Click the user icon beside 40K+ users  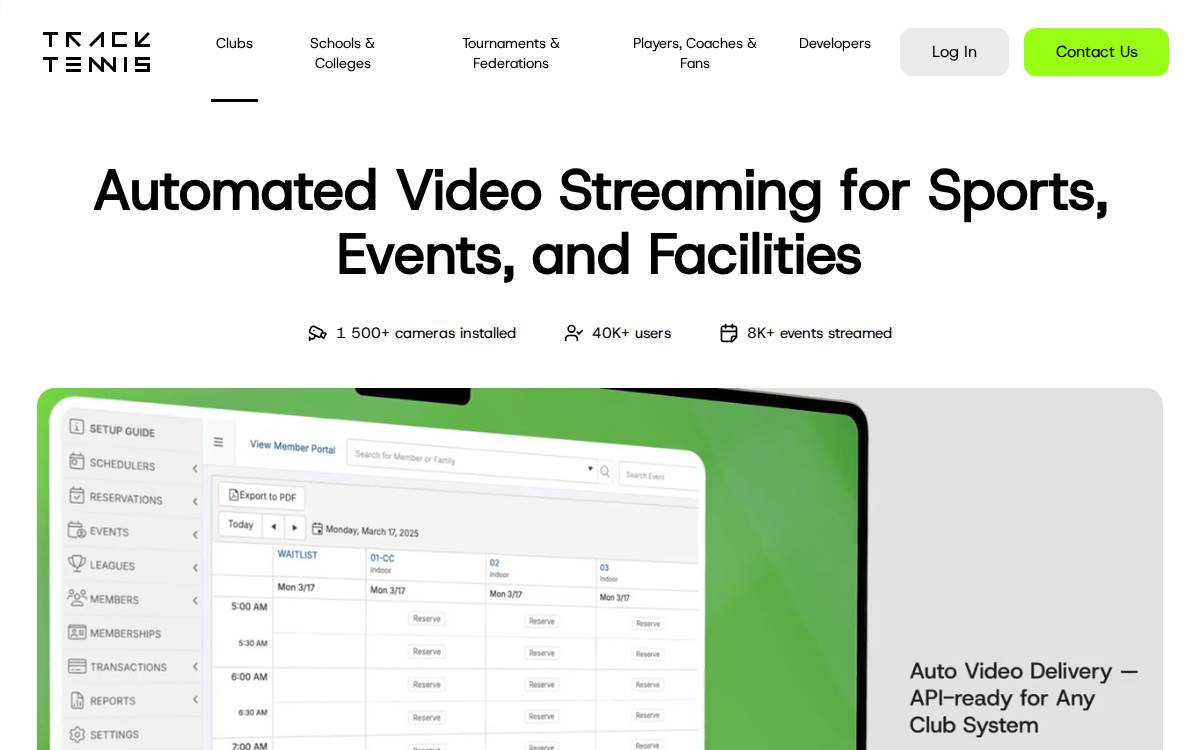[x=573, y=333]
